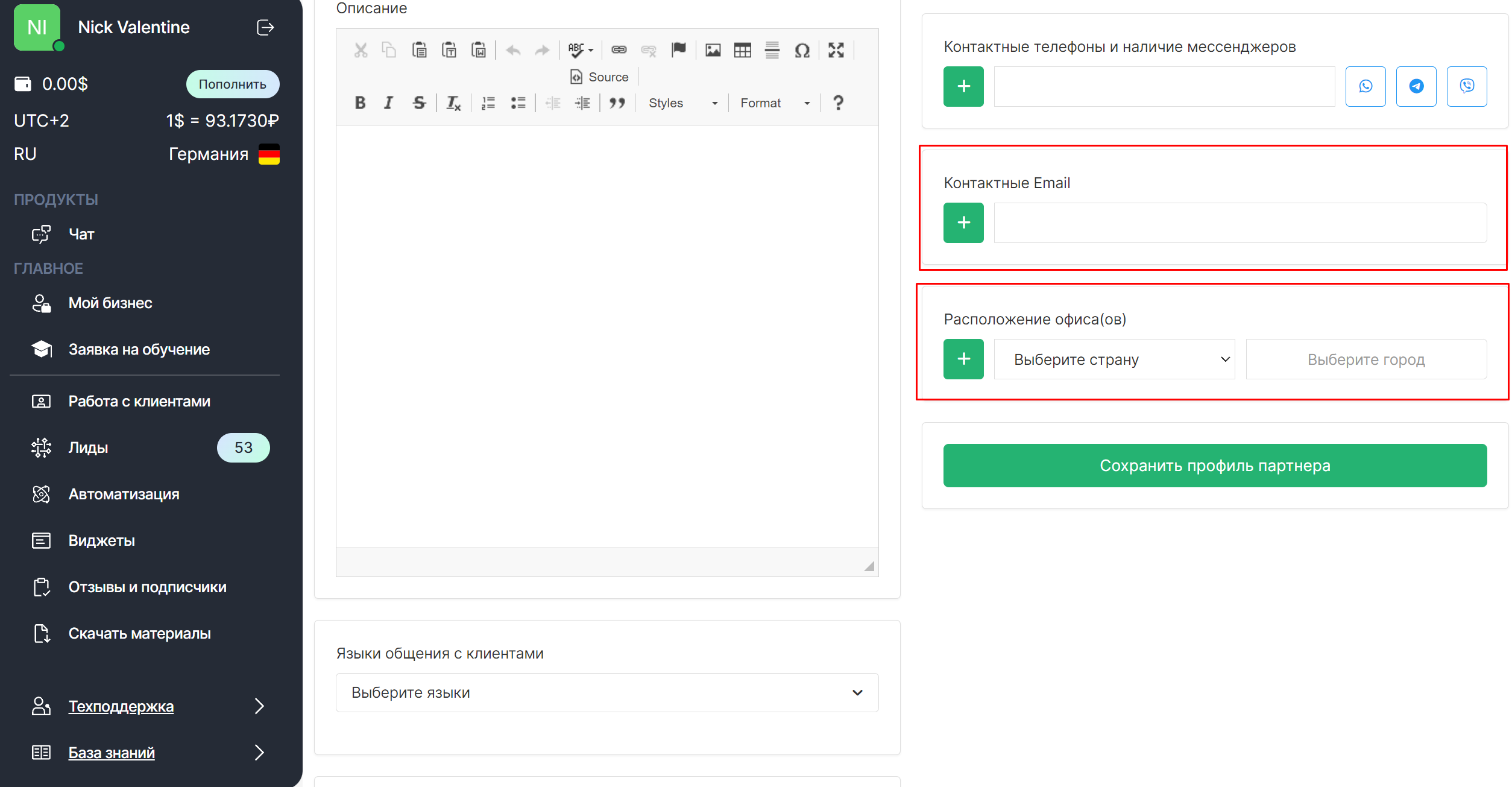
Task: Click the Block Quote icon
Action: click(617, 103)
